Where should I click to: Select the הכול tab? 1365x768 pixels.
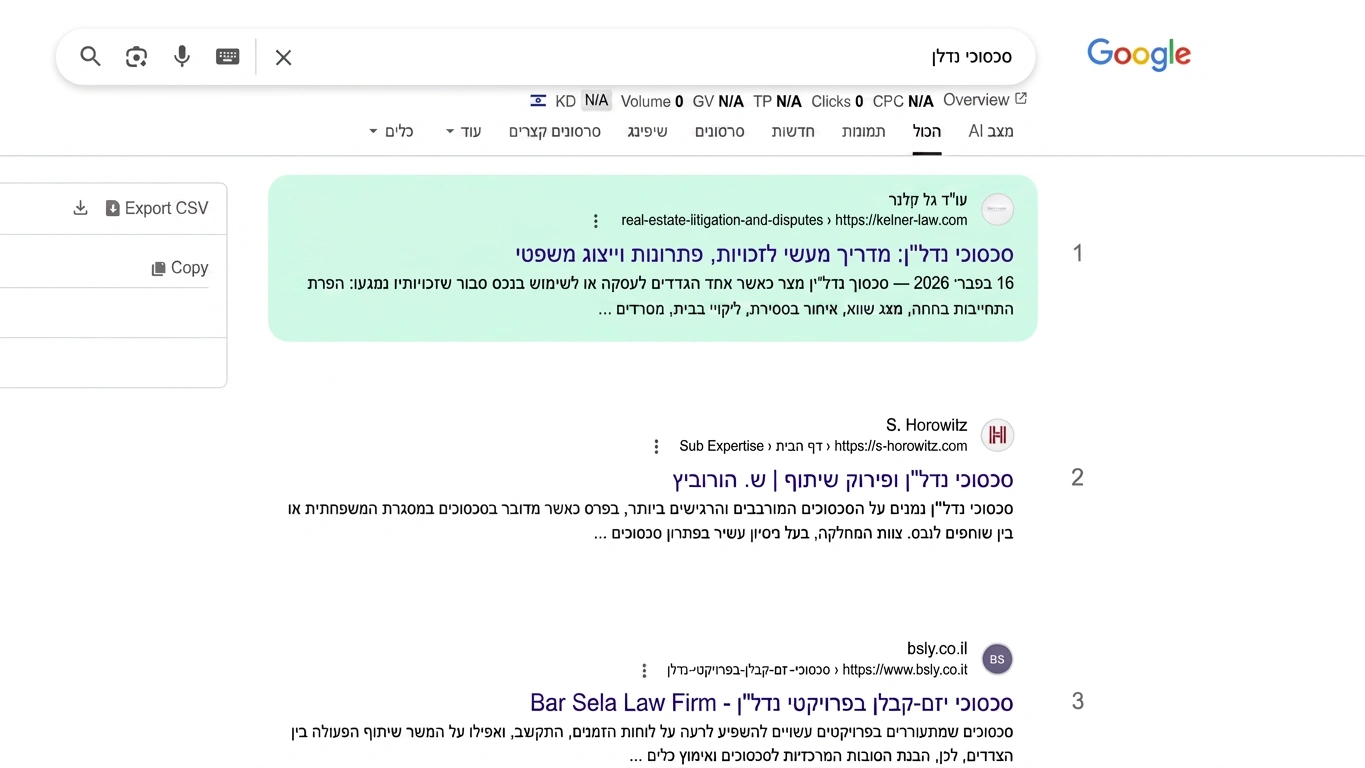tap(927, 131)
